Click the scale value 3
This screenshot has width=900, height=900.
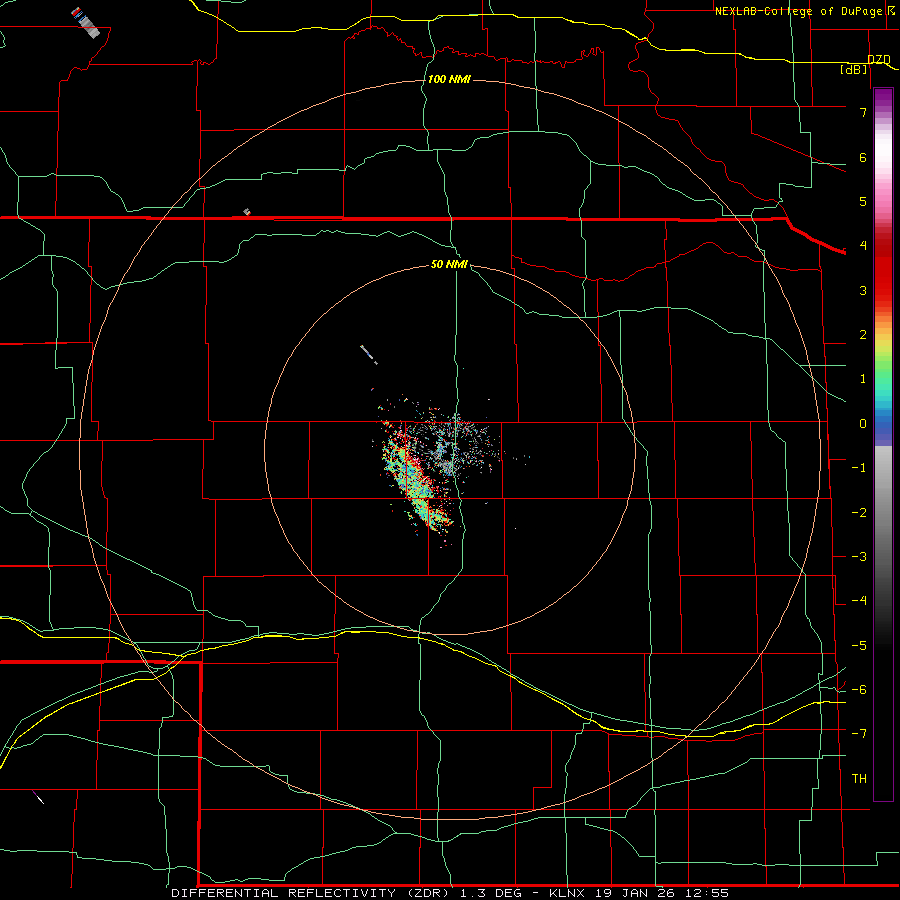pos(863,290)
